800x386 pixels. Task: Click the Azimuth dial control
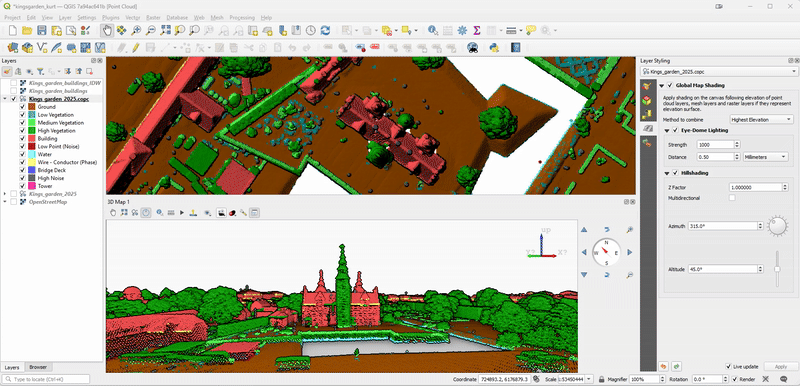(778, 226)
